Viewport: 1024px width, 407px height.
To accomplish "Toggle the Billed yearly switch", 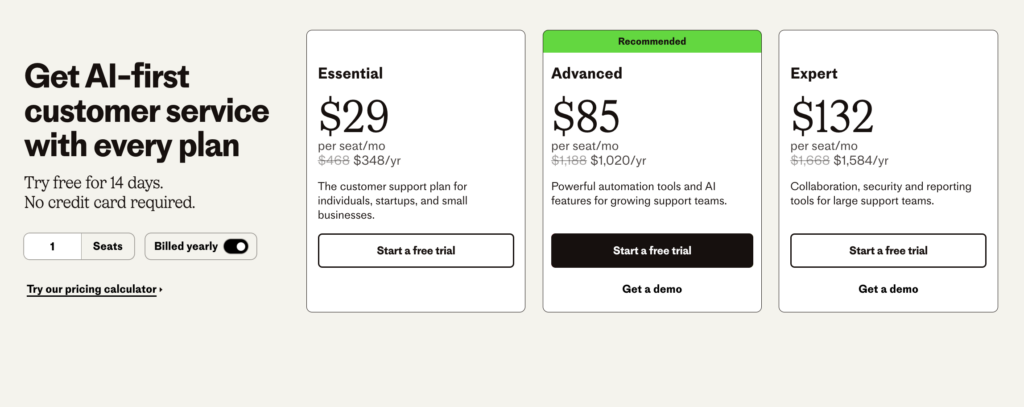I will pyautogui.click(x=236, y=246).
